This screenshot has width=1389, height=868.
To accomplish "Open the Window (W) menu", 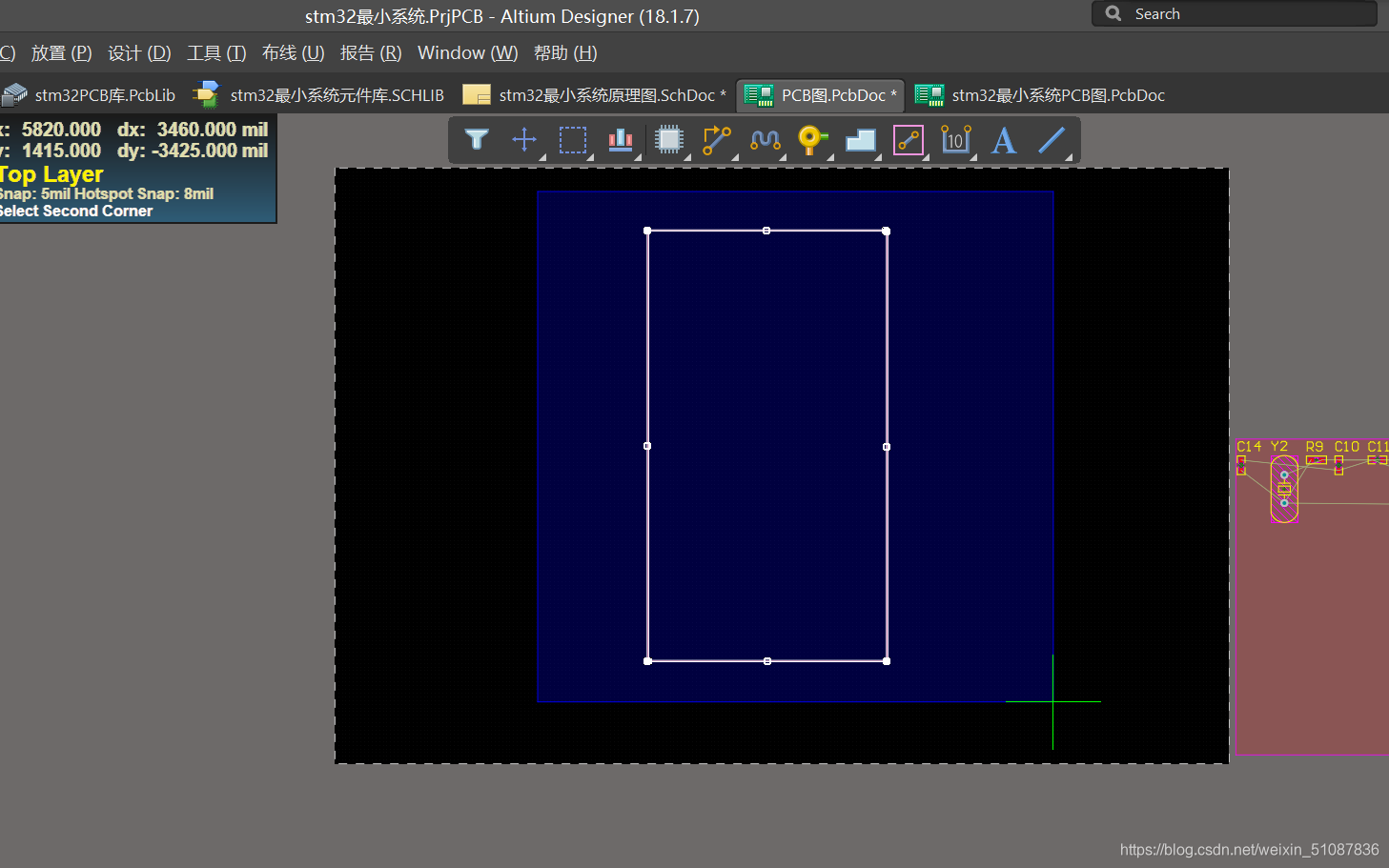I will [x=467, y=53].
